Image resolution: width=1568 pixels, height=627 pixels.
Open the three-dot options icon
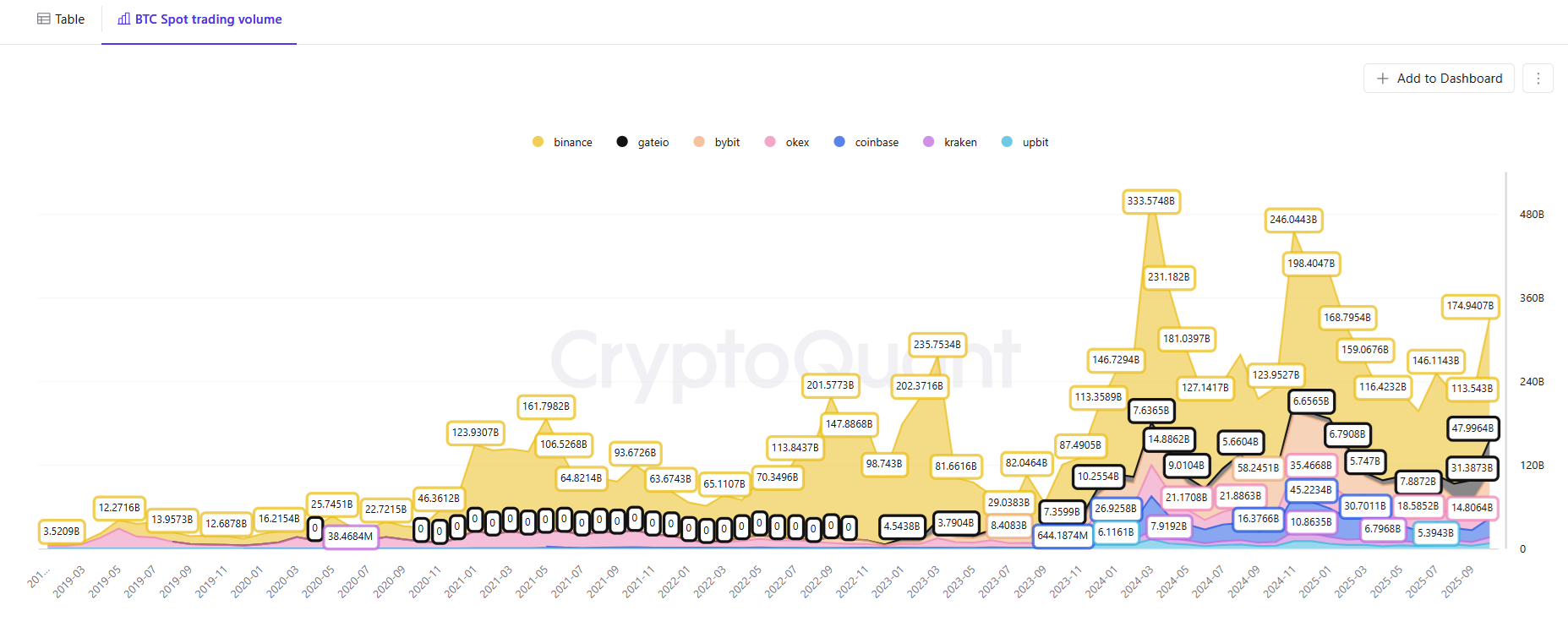pyautogui.click(x=1538, y=78)
